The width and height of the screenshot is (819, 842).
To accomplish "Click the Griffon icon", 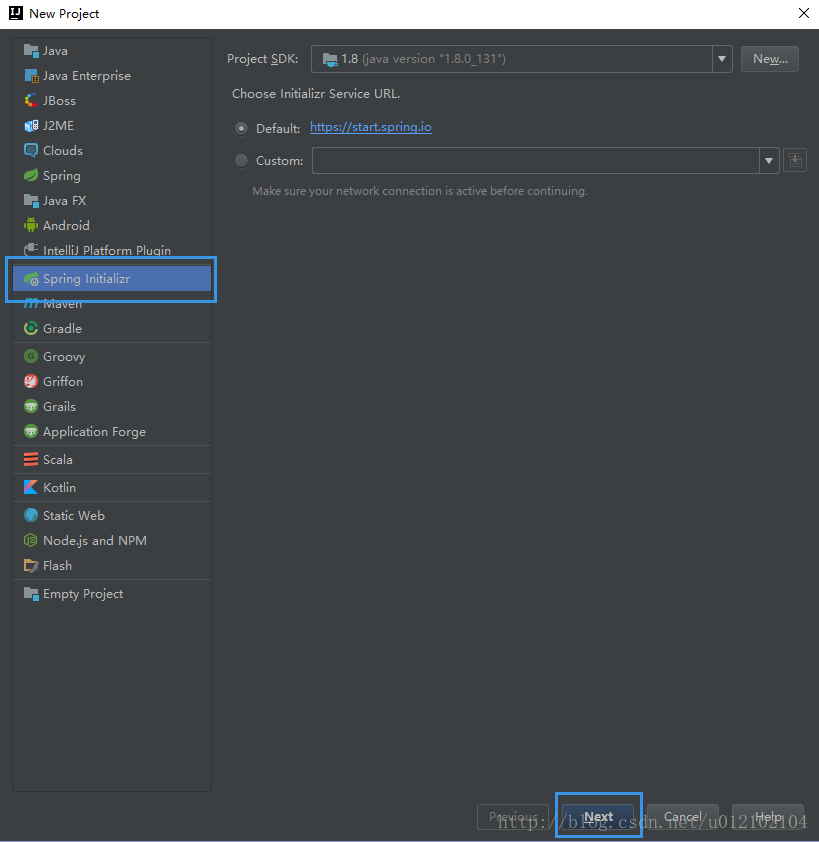I will 31,381.
